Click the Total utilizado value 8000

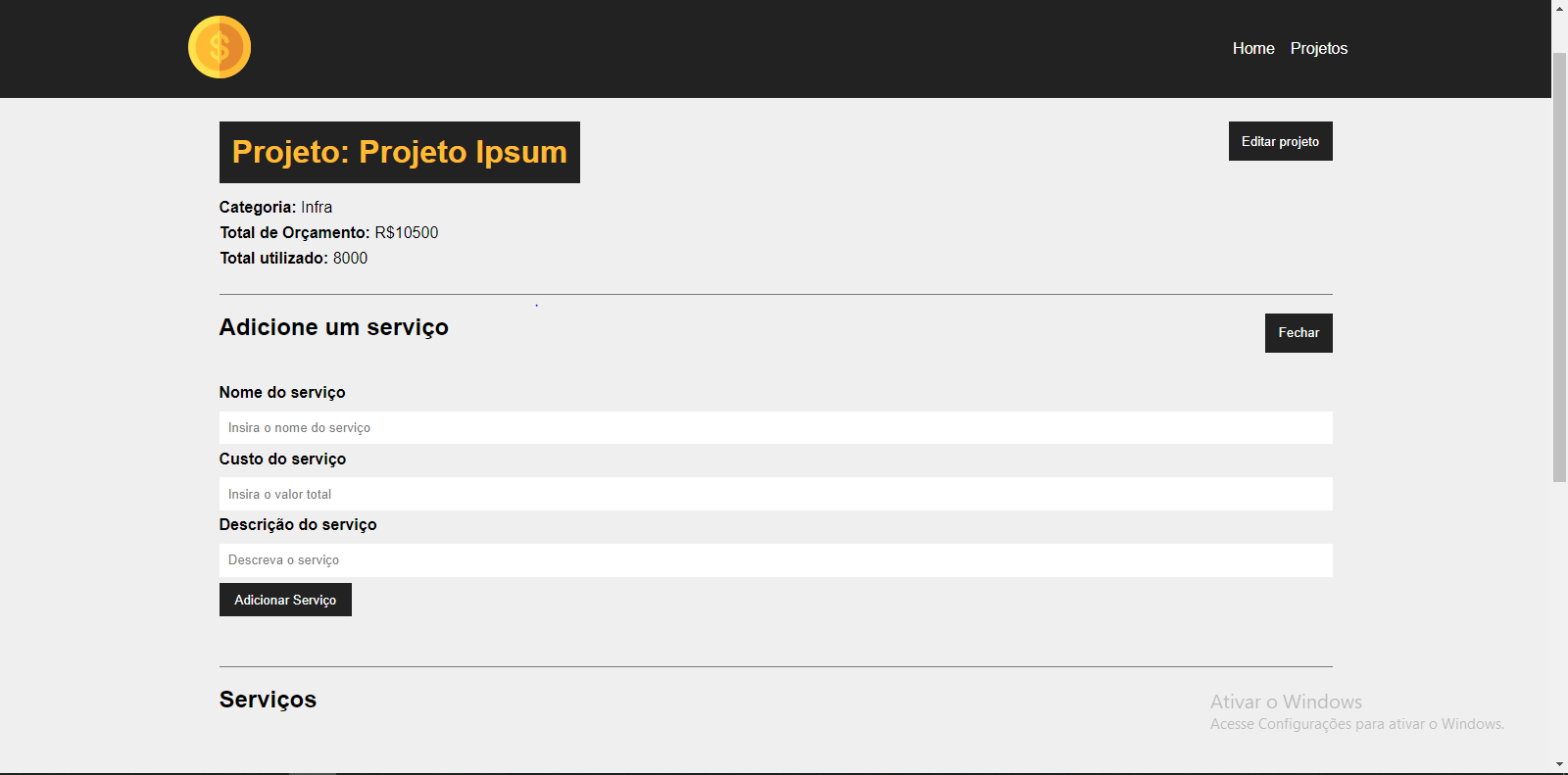(350, 258)
